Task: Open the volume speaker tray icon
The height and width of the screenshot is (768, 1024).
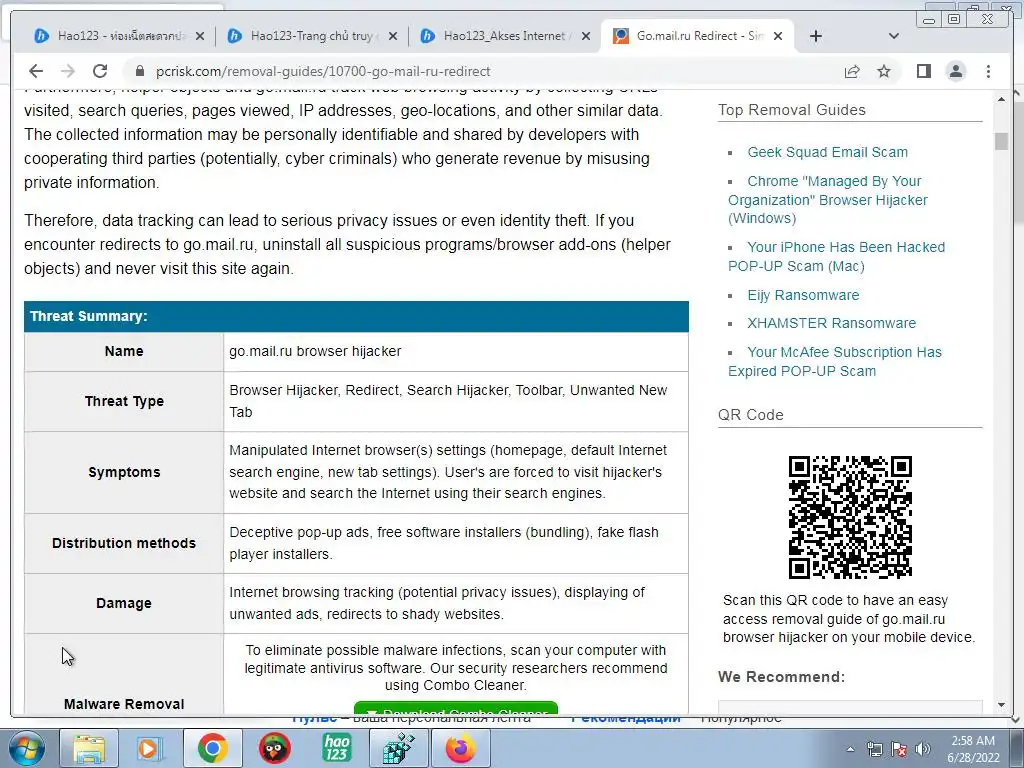Action: [923, 750]
